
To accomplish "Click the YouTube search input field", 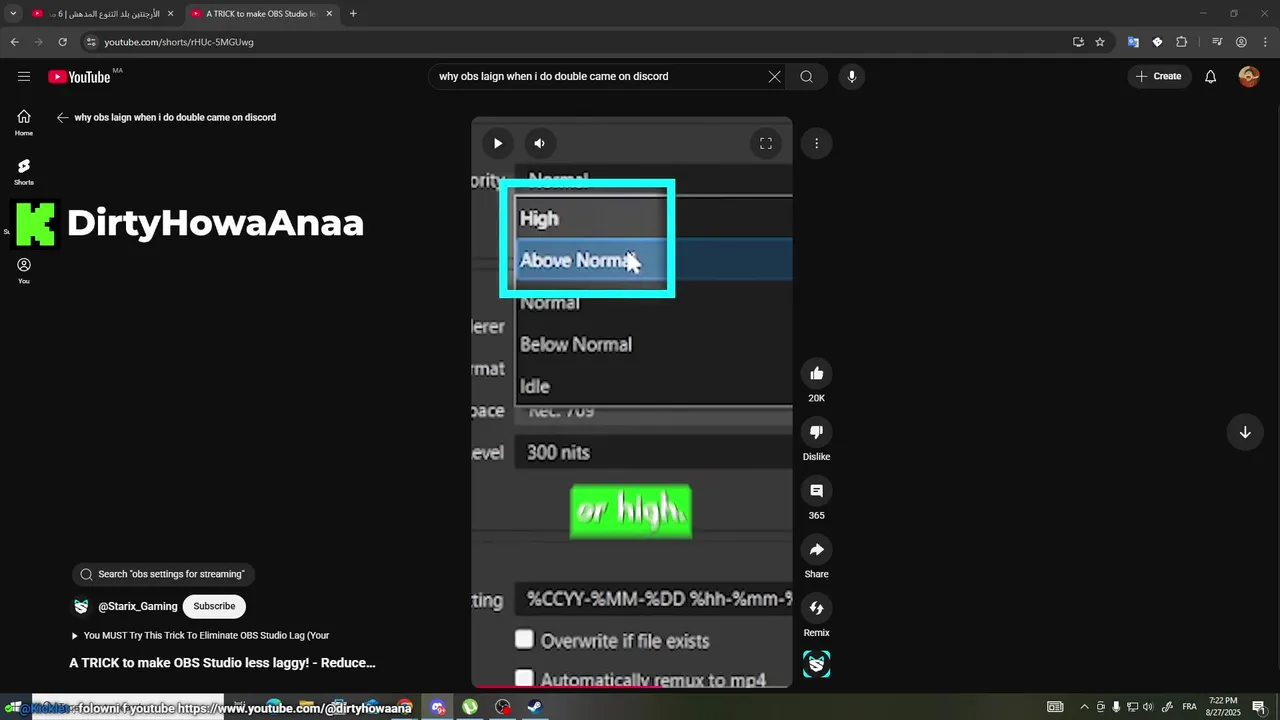I will click(x=600, y=76).
